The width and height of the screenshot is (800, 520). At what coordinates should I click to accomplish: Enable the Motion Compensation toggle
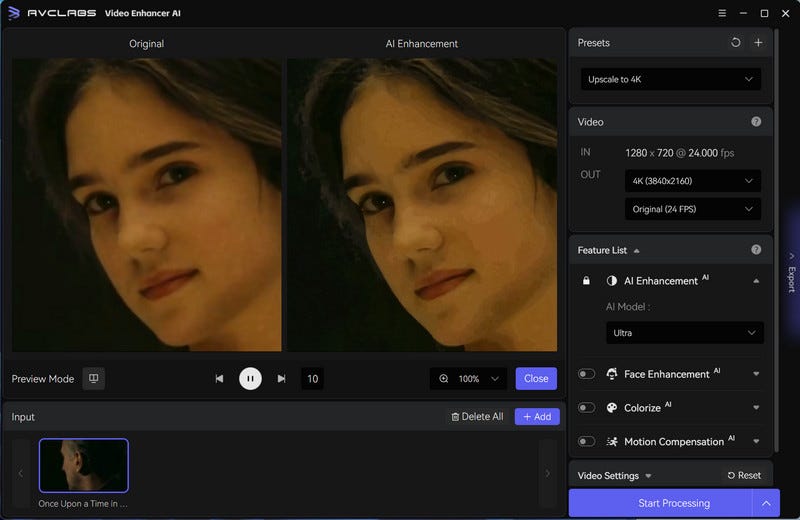pyautogui.click(x=586, y=441)
